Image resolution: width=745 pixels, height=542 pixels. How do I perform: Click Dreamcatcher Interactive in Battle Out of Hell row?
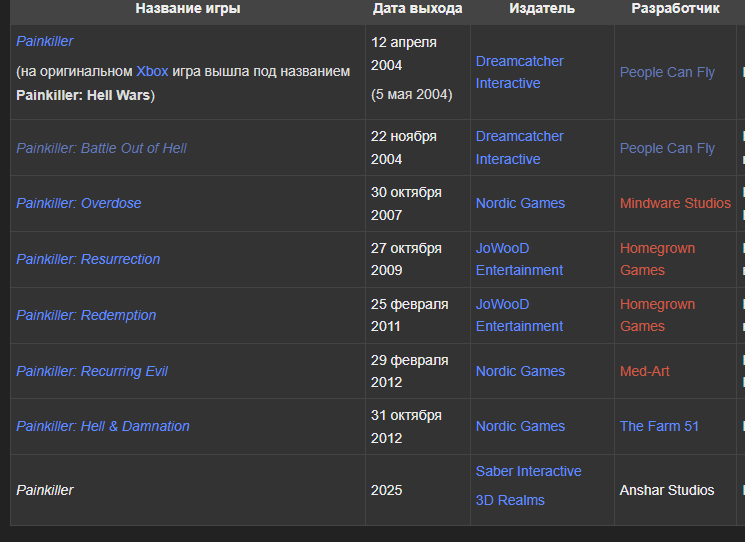pos(519,148)
